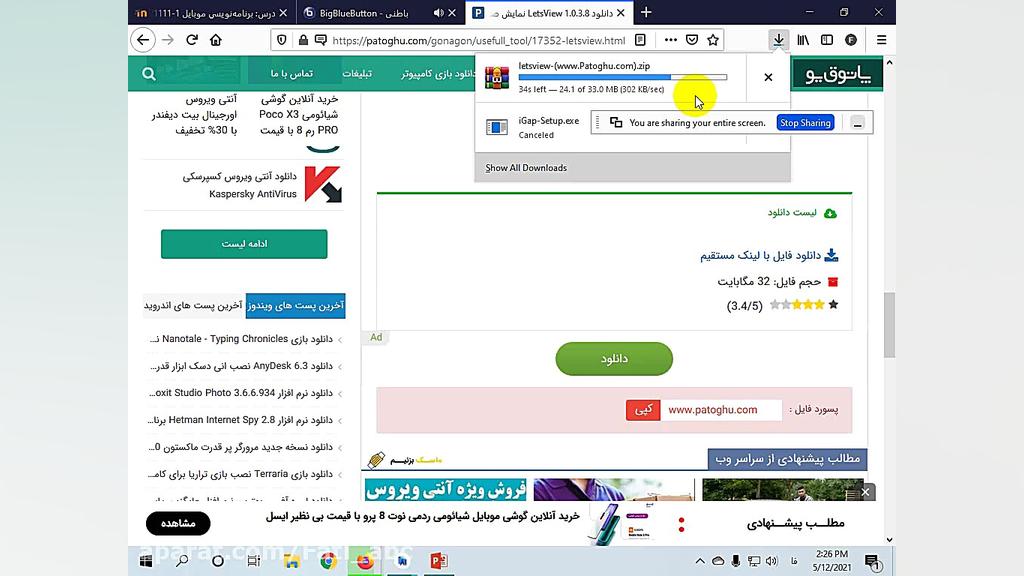This screenshot has height=576, width=1024.
Task: Open the Firefox hamburger menu
Action: (x=879, y=40)
